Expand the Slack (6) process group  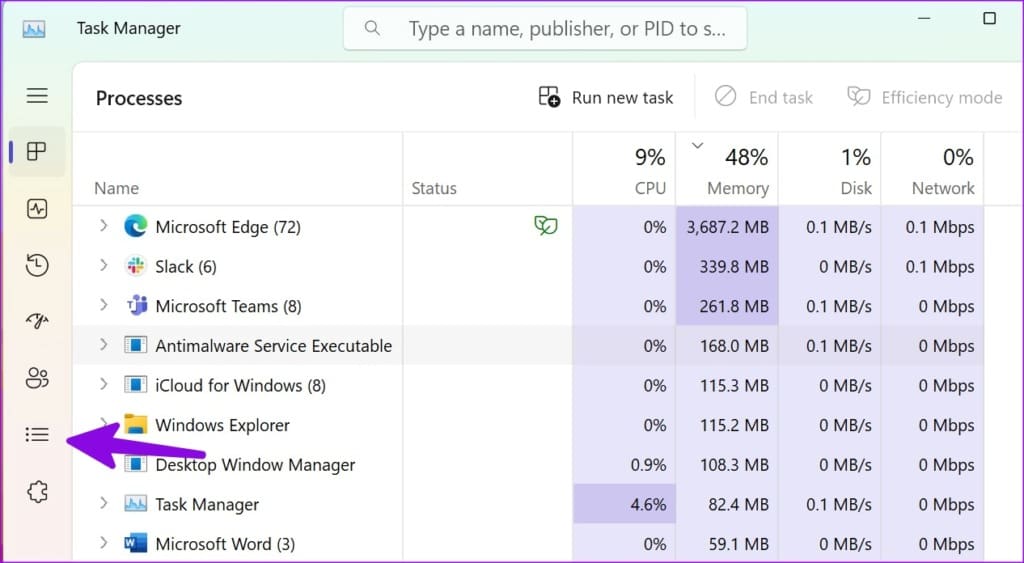pos(103,266)
